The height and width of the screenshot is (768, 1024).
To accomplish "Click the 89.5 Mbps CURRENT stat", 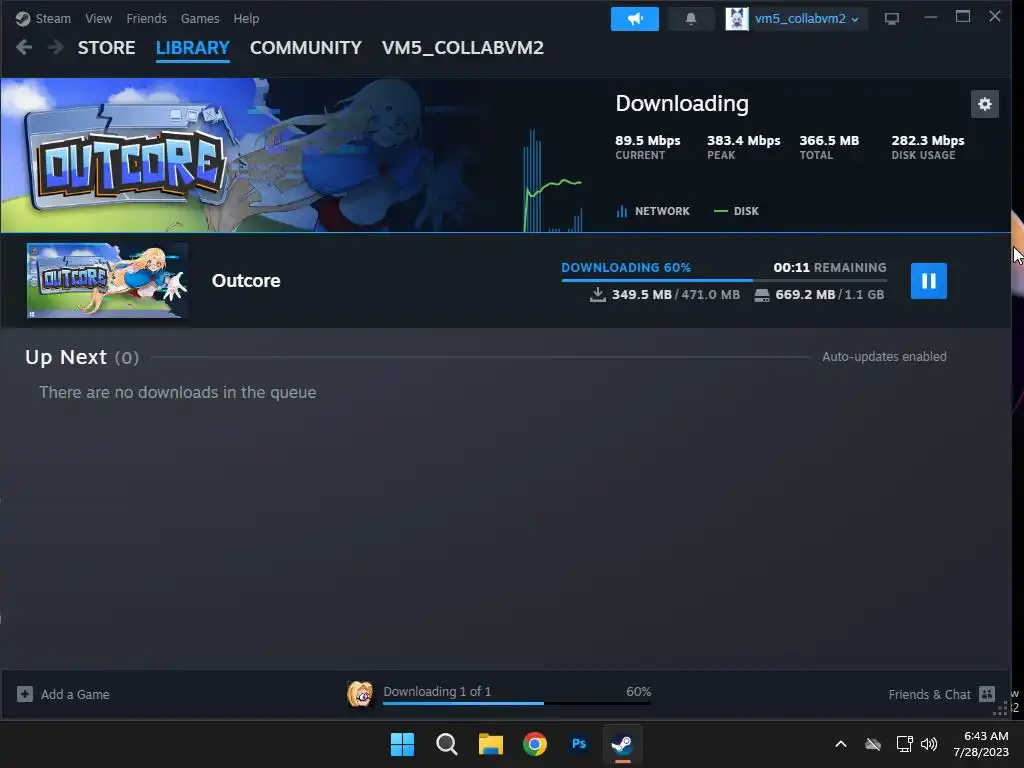I will click(647, 147).
